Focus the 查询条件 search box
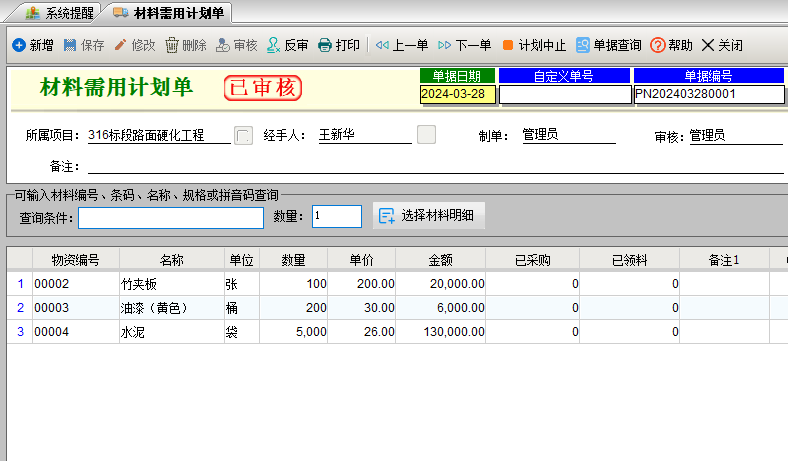Image resolution: width=788 pixels, height=461 pixels. click(171, 218)
